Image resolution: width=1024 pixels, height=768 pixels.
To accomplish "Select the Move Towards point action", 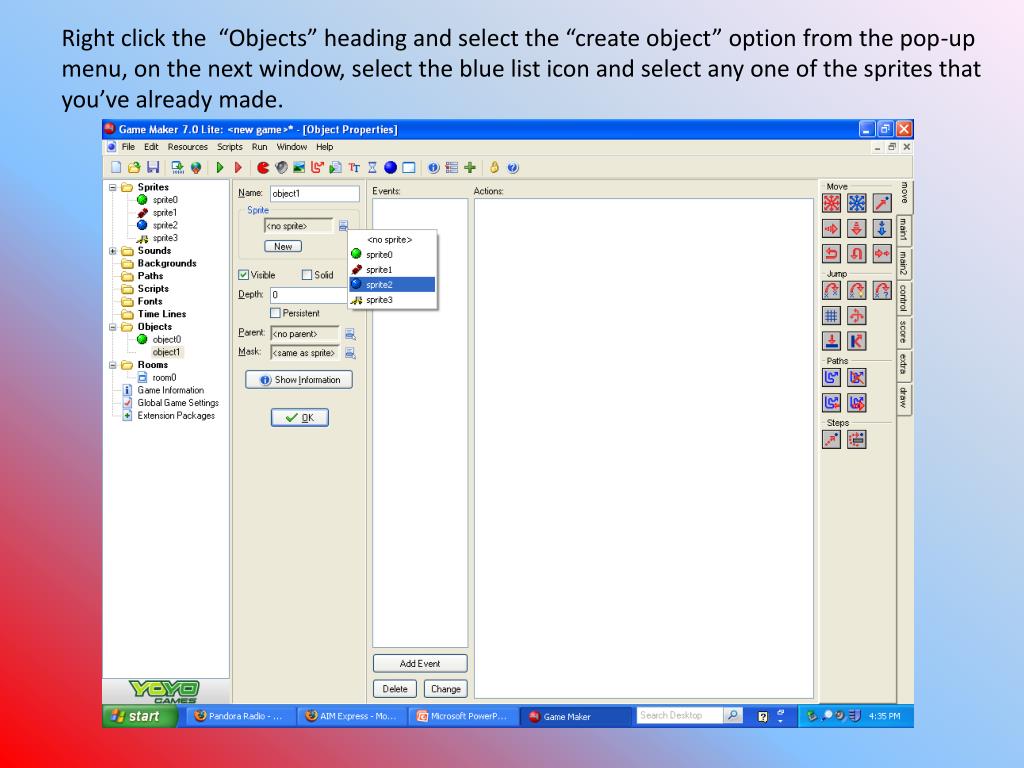I will [882, 204].
